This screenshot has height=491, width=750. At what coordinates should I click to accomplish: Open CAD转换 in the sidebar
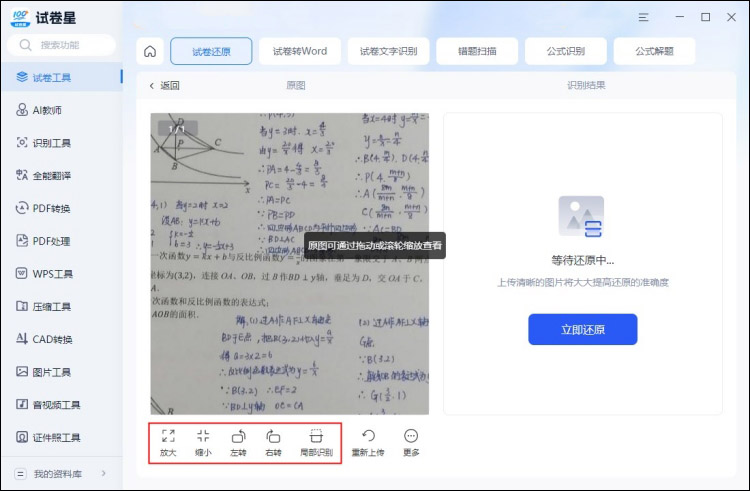(x=62, y=339)
